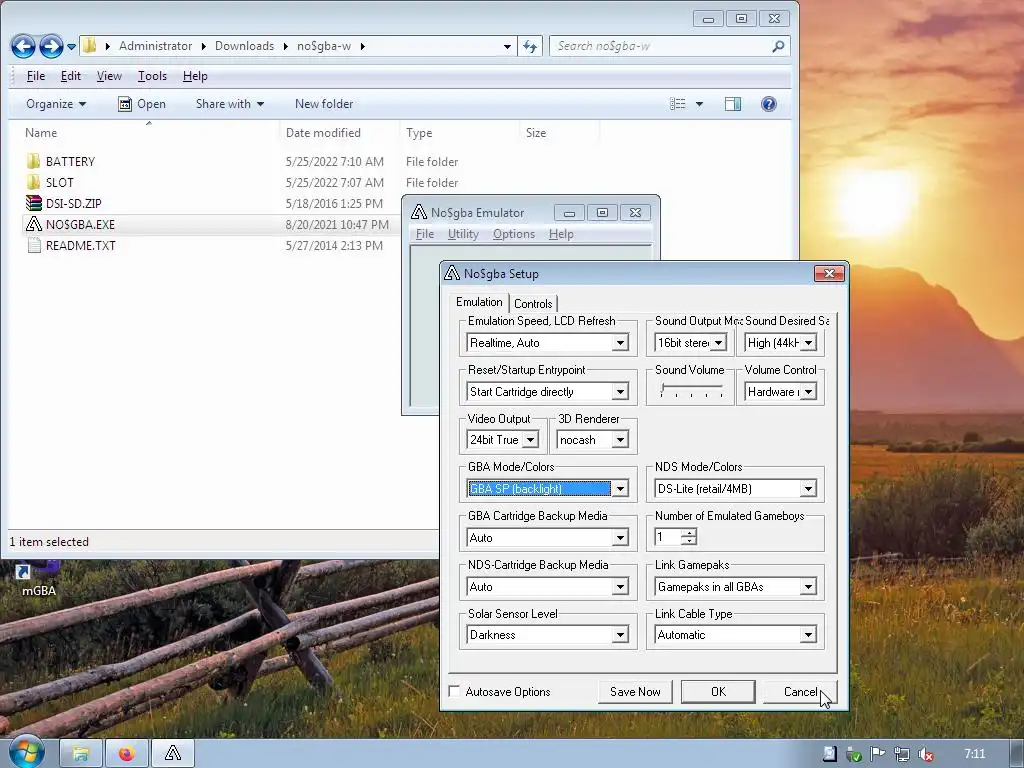
Task: Open the Link Cable Type dropdown
Action: (x=808, y=635)
